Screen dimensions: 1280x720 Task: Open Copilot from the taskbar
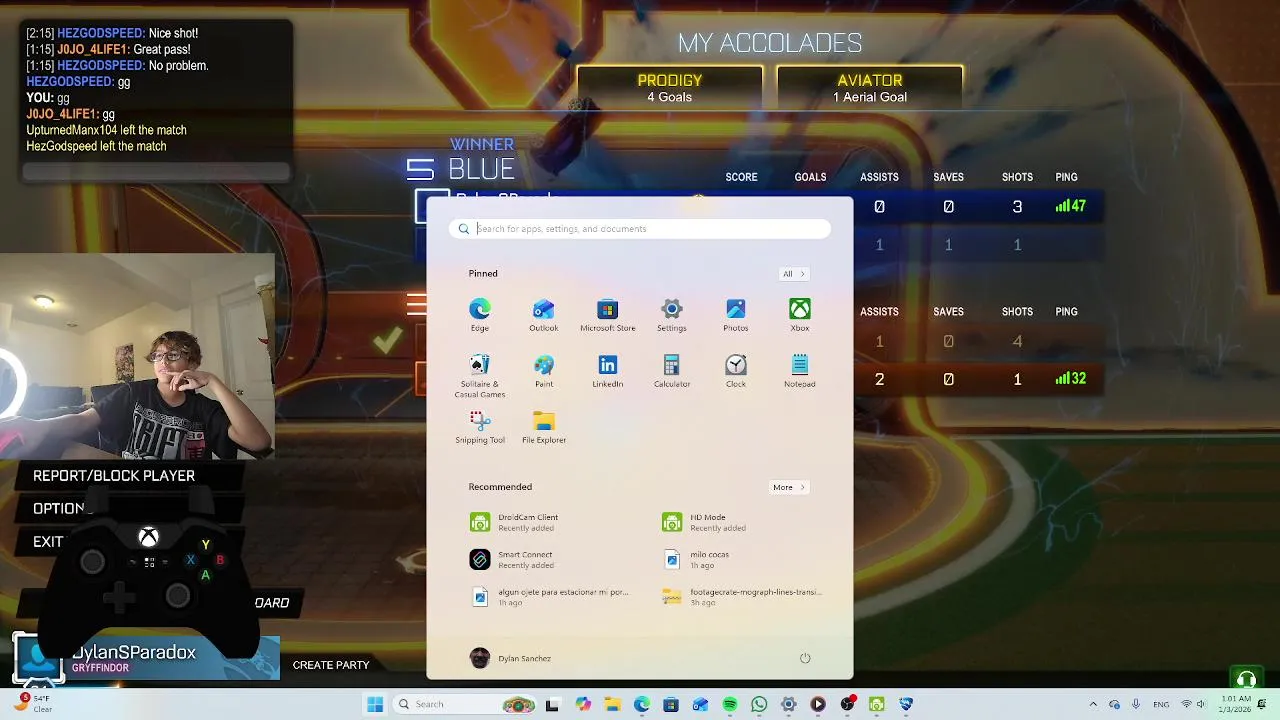583,705
